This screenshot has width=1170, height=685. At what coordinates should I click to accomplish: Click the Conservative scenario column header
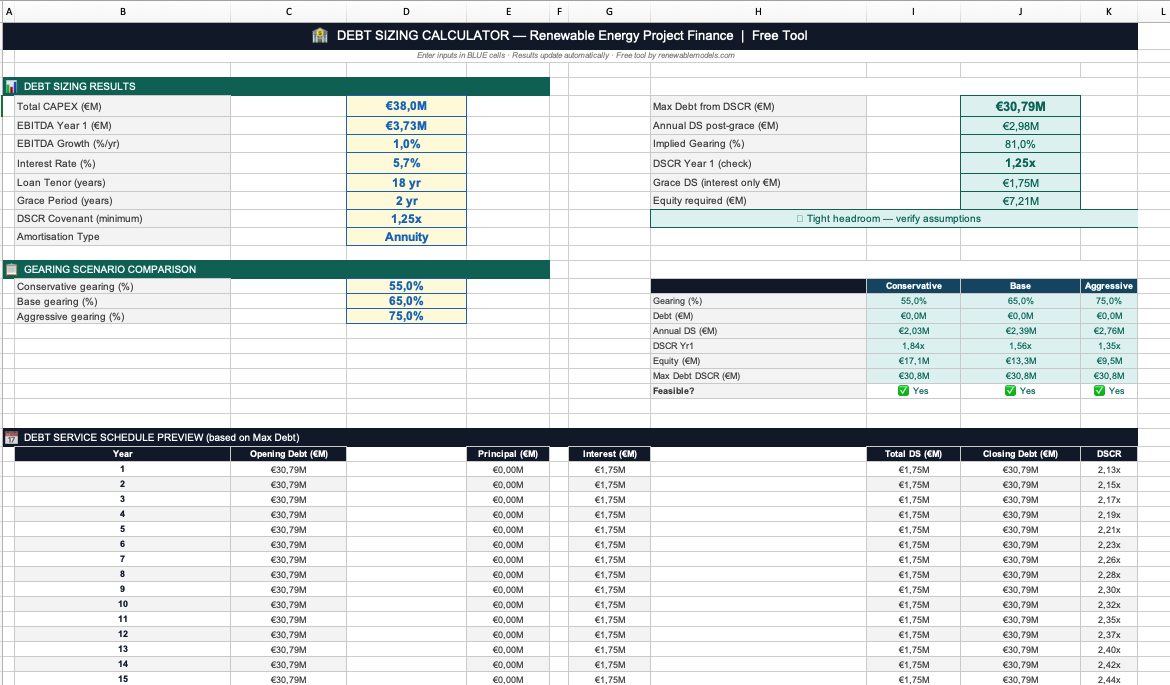(913, 286)
